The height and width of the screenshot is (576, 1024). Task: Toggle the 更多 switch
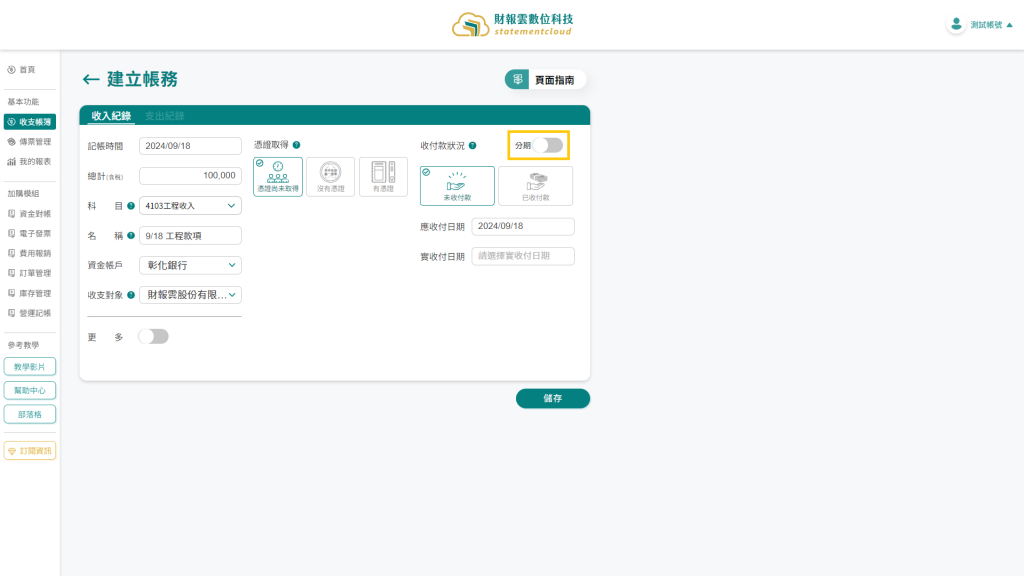(x=153, y=336)
